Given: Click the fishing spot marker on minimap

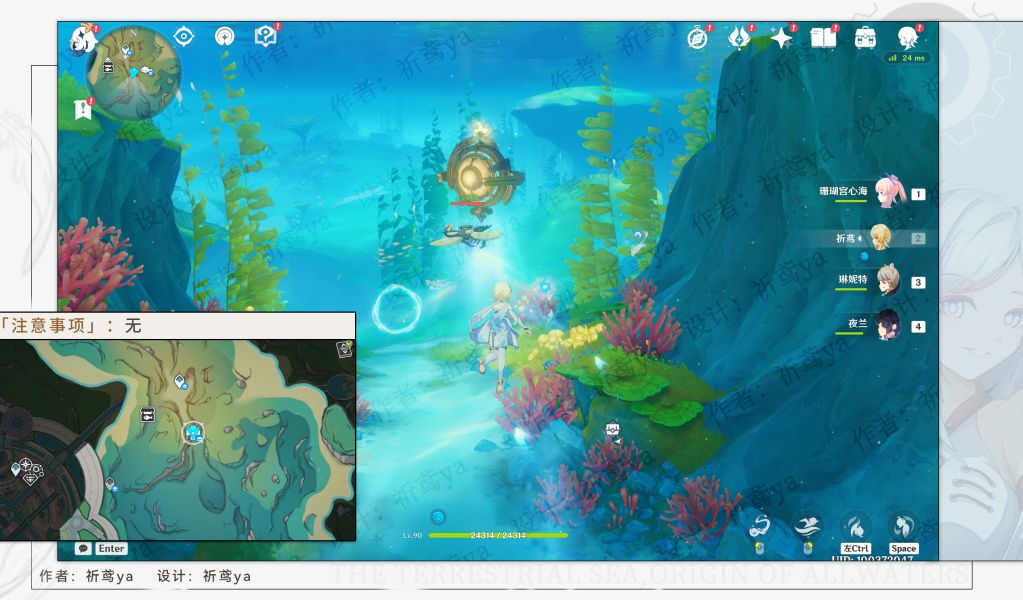Looking at the screenshot, I should [108, 67].
